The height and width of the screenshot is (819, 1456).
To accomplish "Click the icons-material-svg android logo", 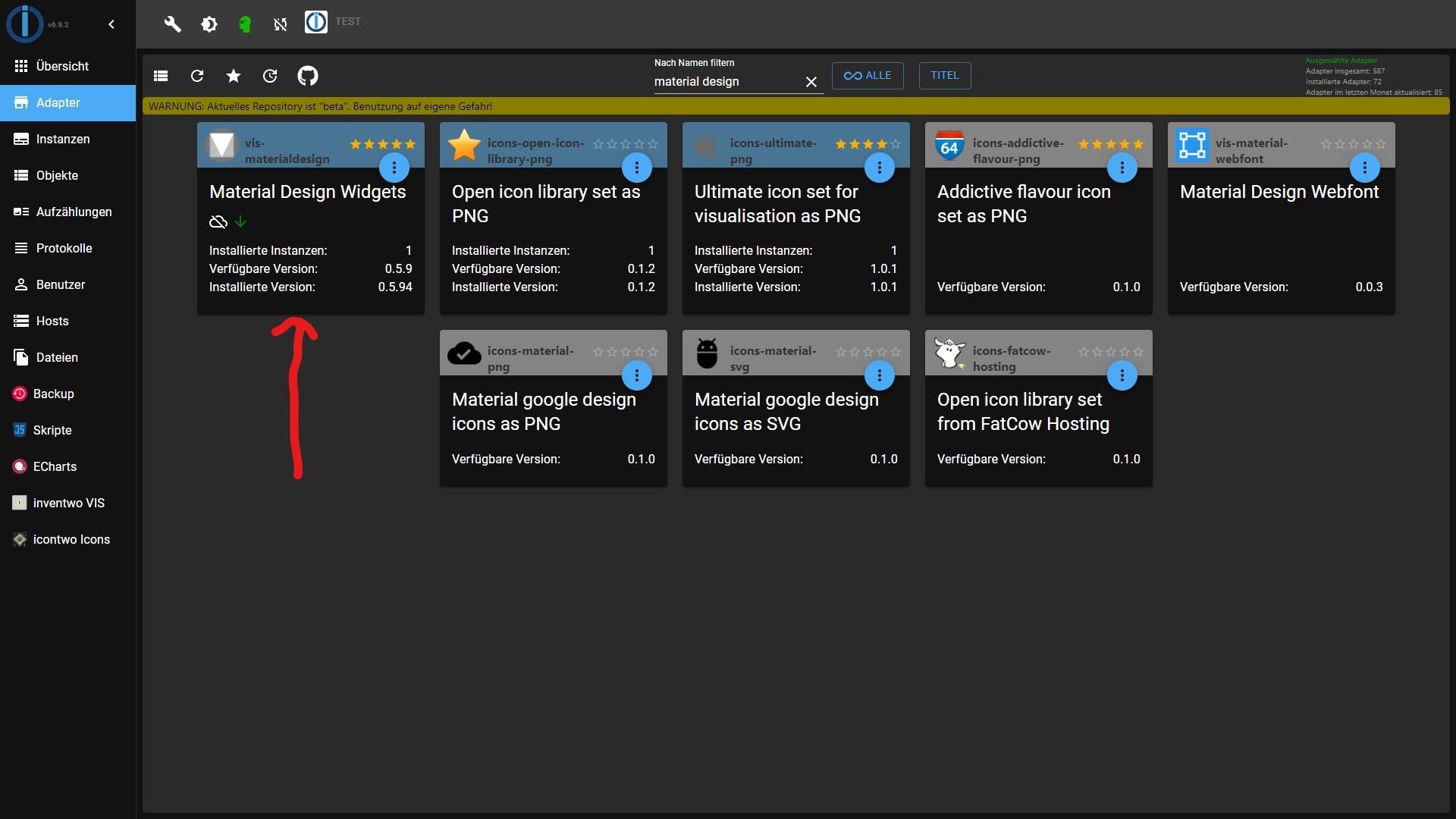I will coord(707,353).
